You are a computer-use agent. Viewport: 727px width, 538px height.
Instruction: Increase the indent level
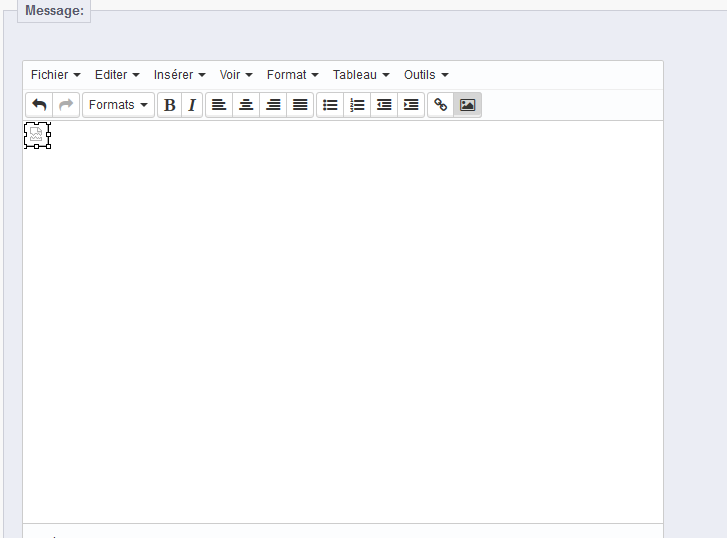pos(411,105)
